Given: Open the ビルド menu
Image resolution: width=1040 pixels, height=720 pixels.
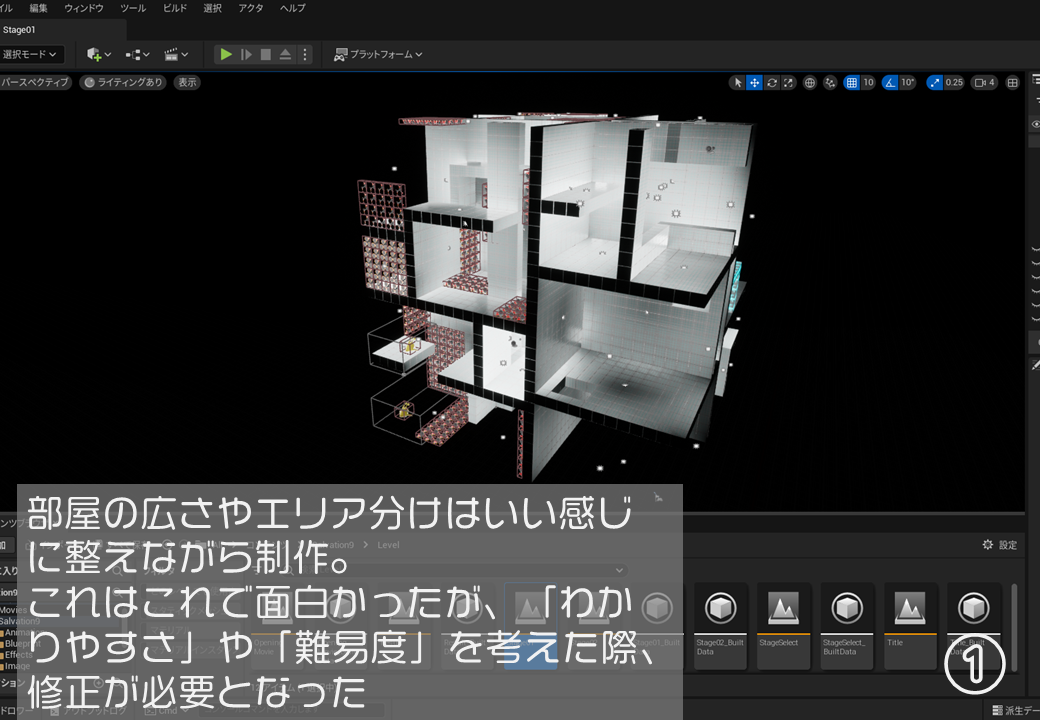Looking at the screenshot, I should coord(175,8).
